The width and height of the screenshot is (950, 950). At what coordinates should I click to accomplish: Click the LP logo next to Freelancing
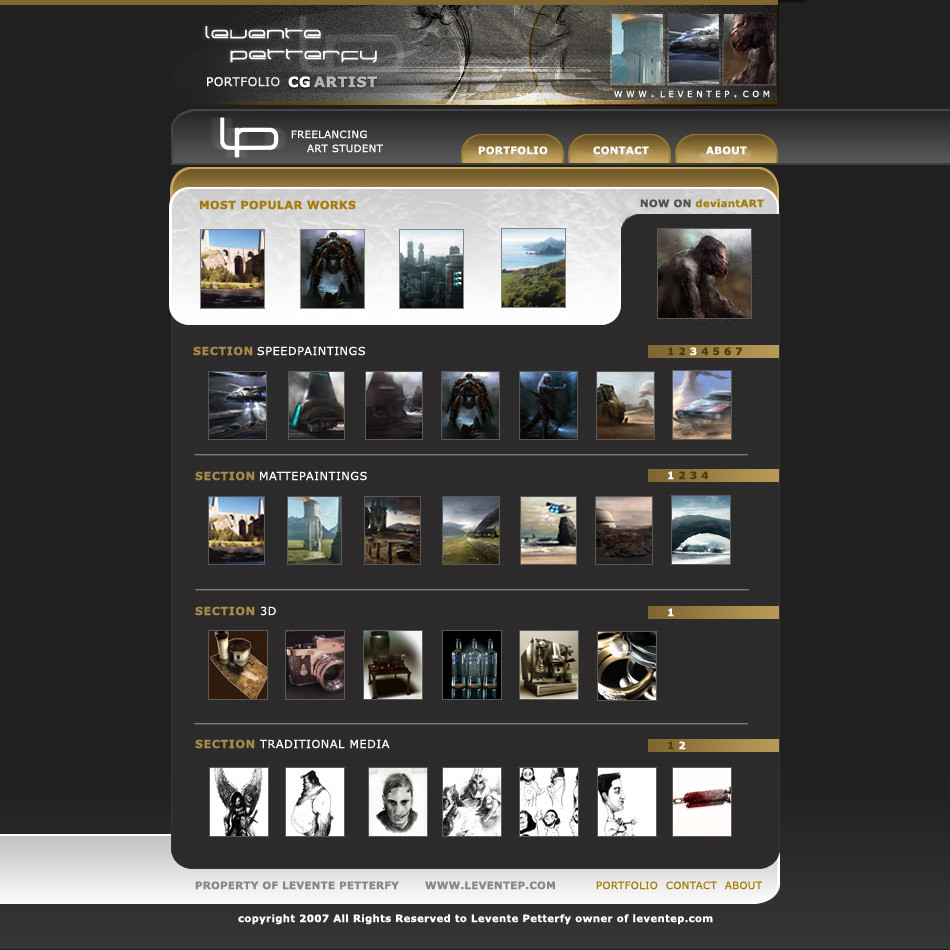pyautogui.click(x=248, y=136)
